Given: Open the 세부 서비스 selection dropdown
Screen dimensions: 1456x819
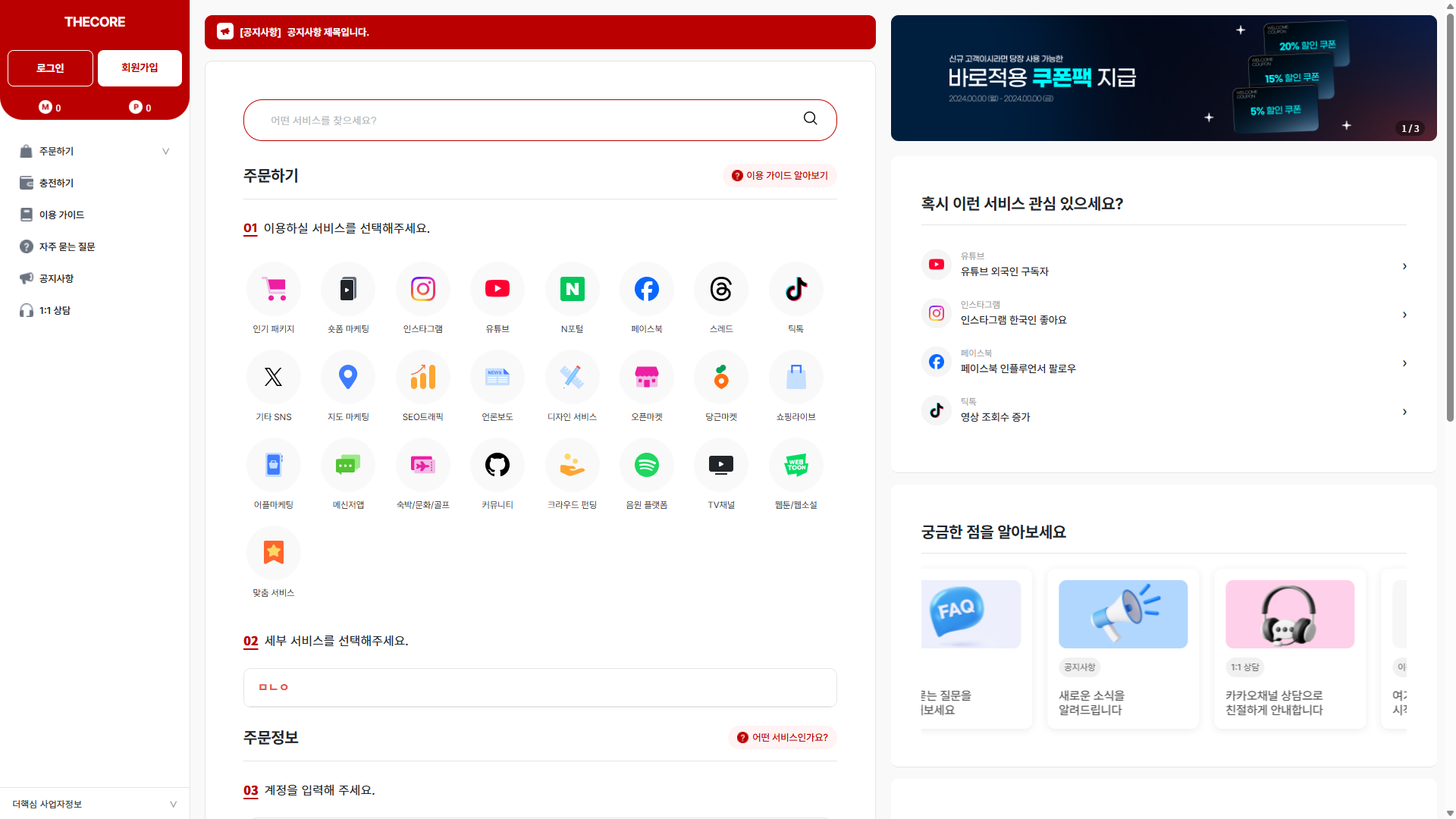Looking at the screenshot, I should click(x=540, y=687).
